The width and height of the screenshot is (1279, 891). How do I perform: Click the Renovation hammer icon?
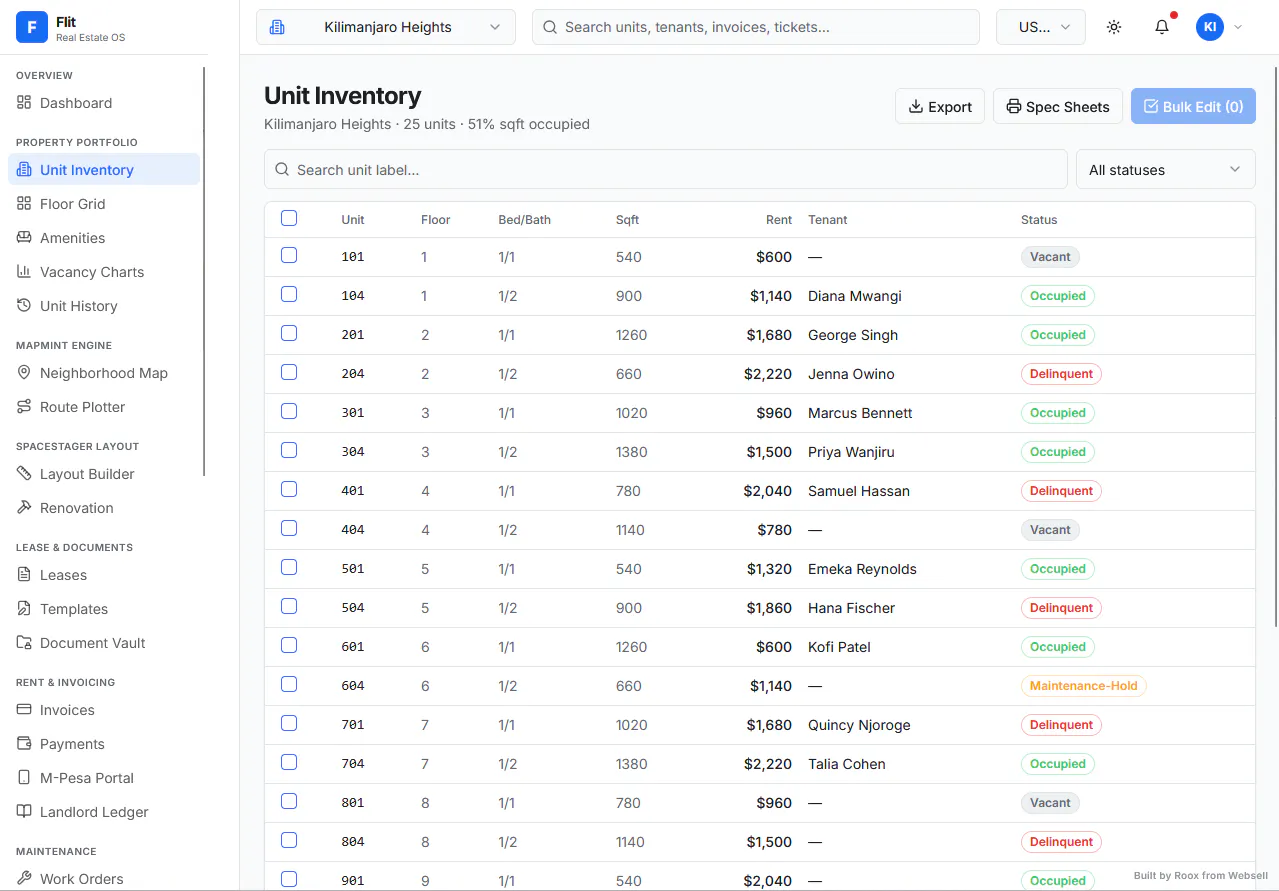pyautogui.click(x=24, y=508)
